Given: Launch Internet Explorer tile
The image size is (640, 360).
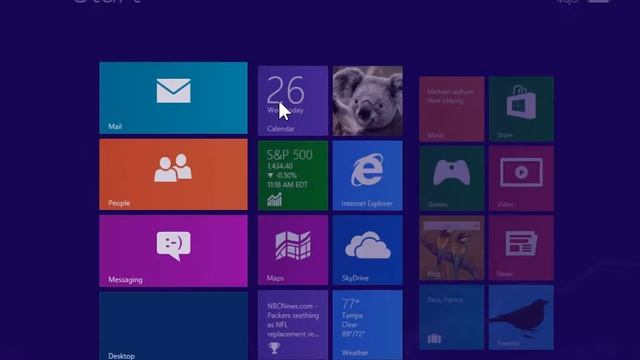Looking at the screenshot, I should (x=368, y=176).
